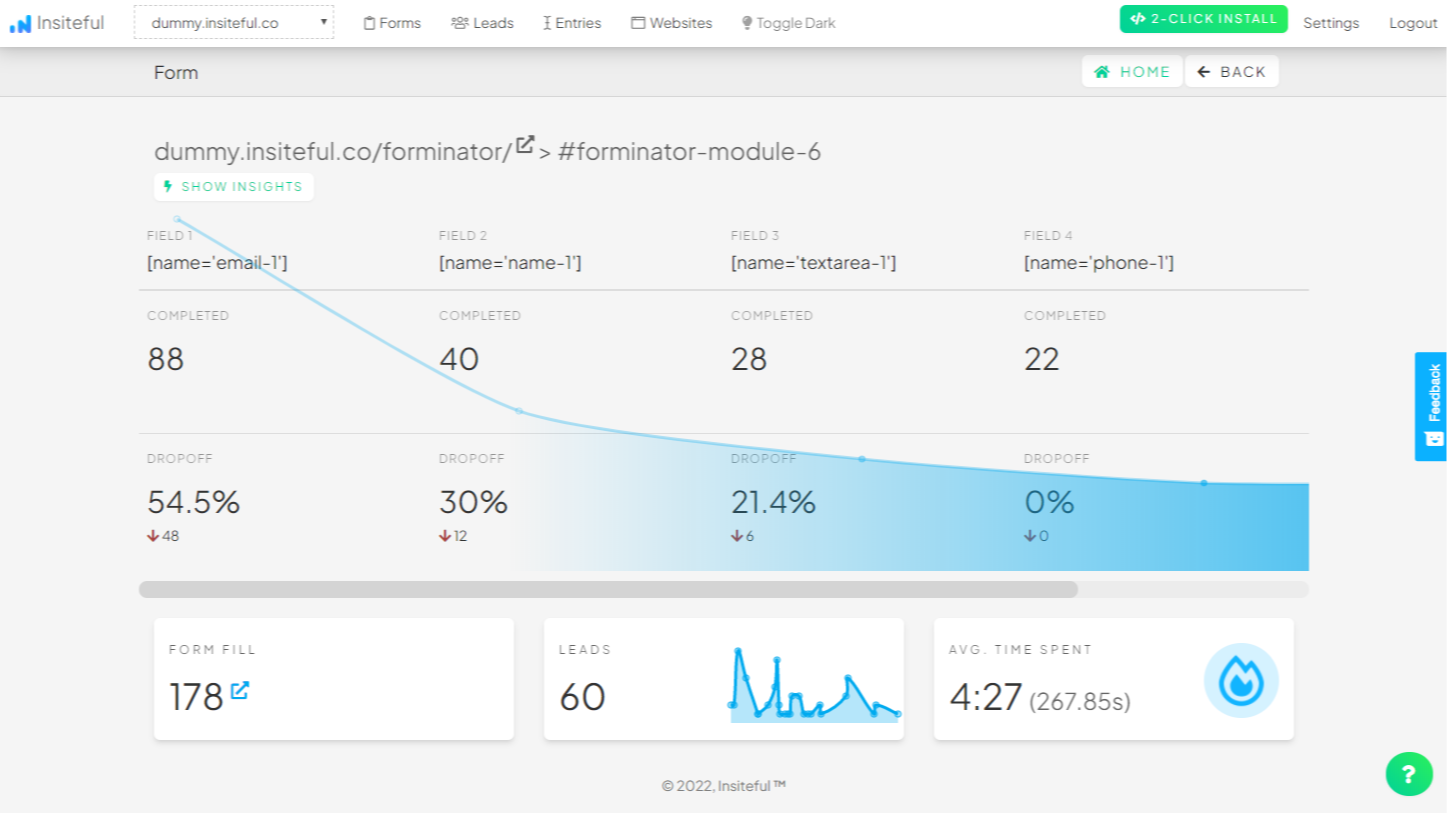The height and width of the screenshot is (813, 1447).
Task: Open the Feedback side tab
Action: pyautogui.click(x=1431, y=406)
